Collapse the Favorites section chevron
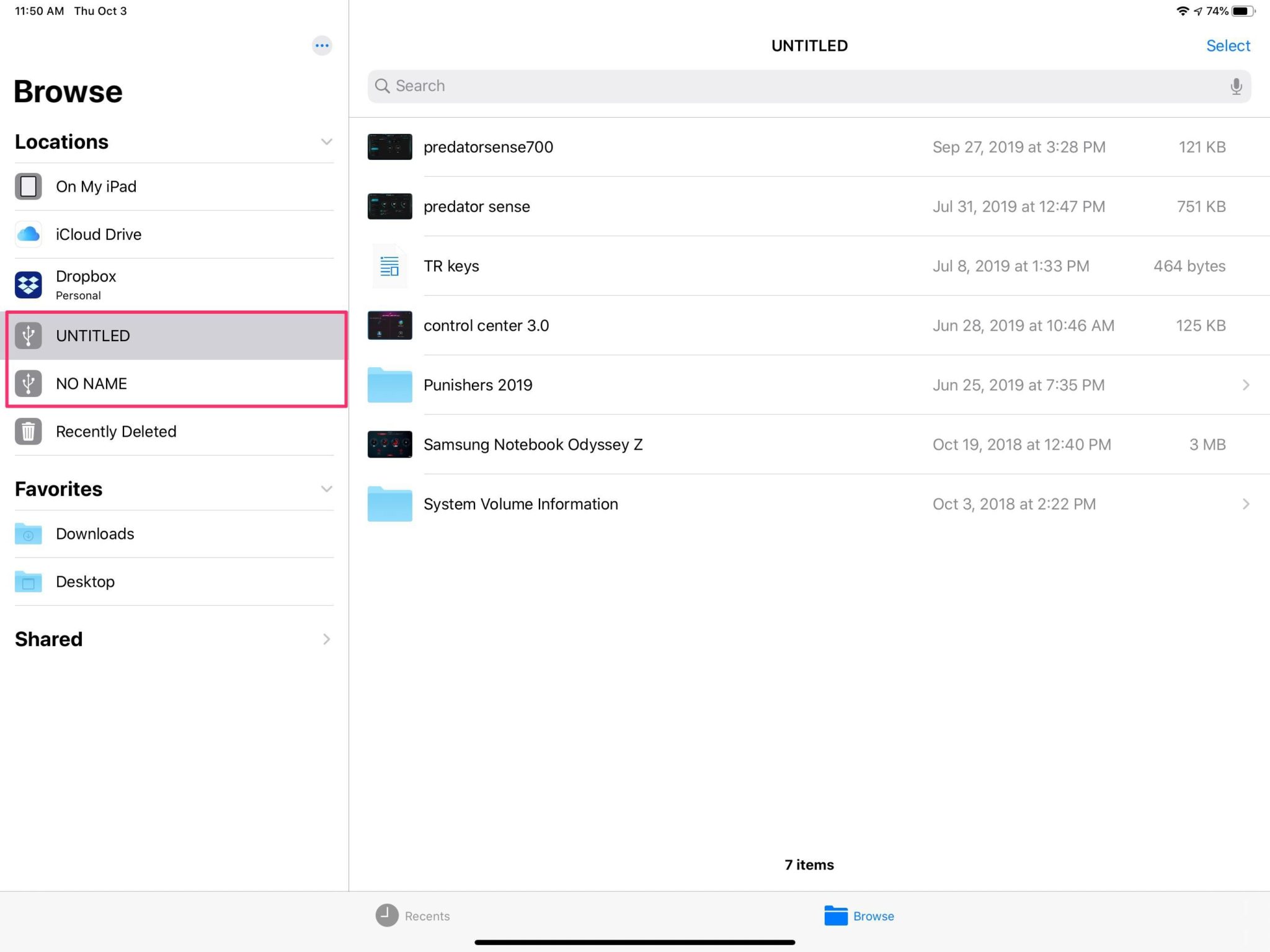Viewport: 1270px width, 952px height. [326, 489]
